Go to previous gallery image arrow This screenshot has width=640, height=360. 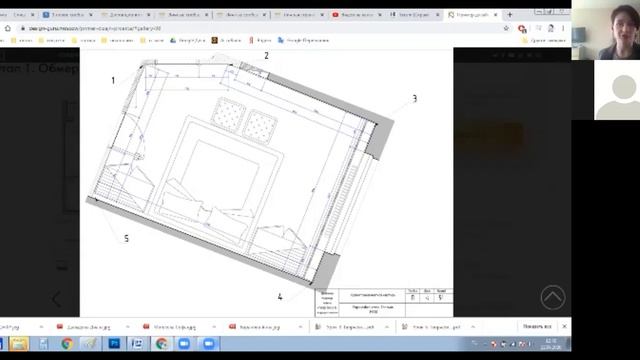click(56, 299)
